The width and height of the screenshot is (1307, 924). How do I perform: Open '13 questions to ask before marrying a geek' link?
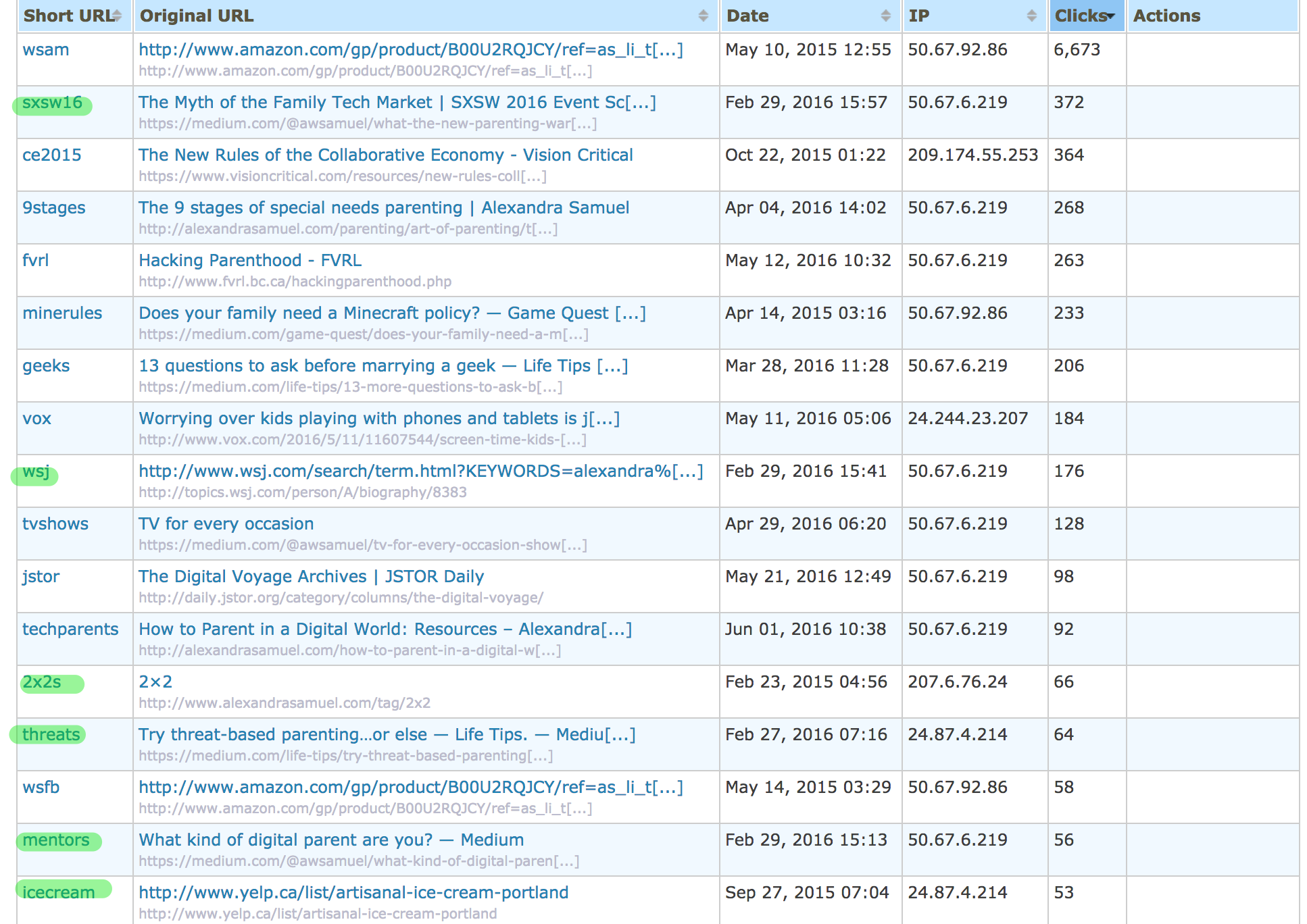pos(383,366)
